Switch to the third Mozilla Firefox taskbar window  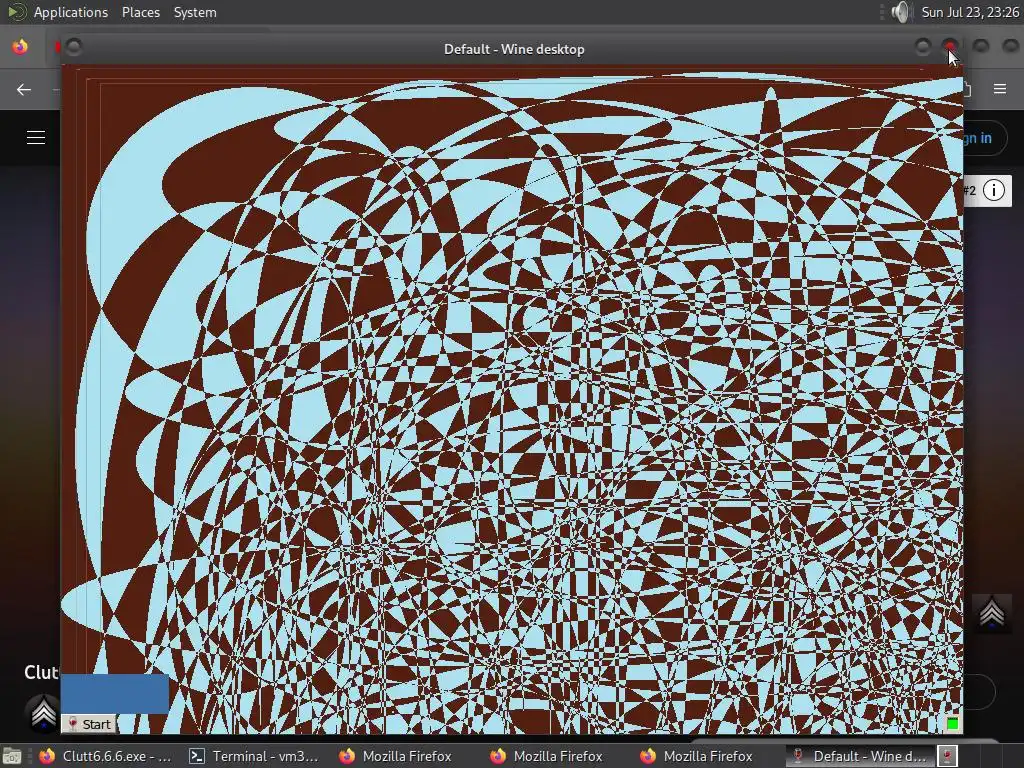point(696,756)
